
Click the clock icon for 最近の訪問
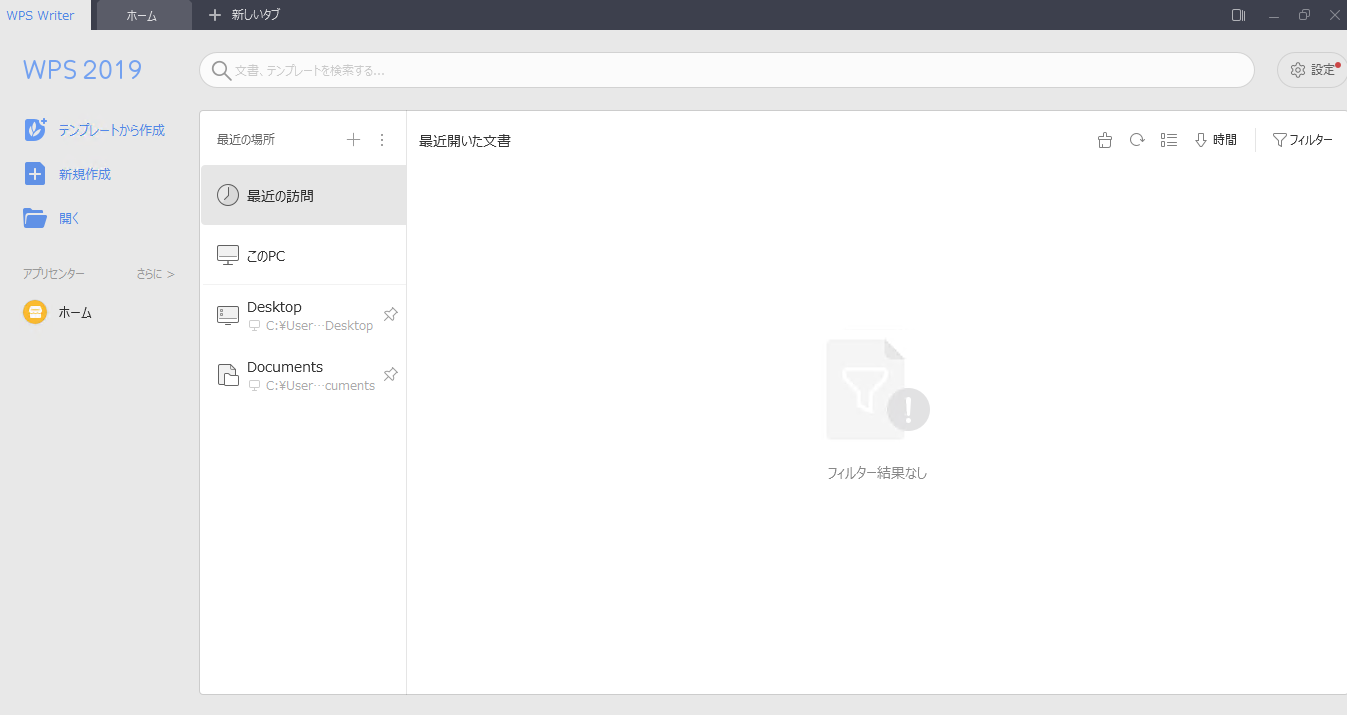point(228,195)
